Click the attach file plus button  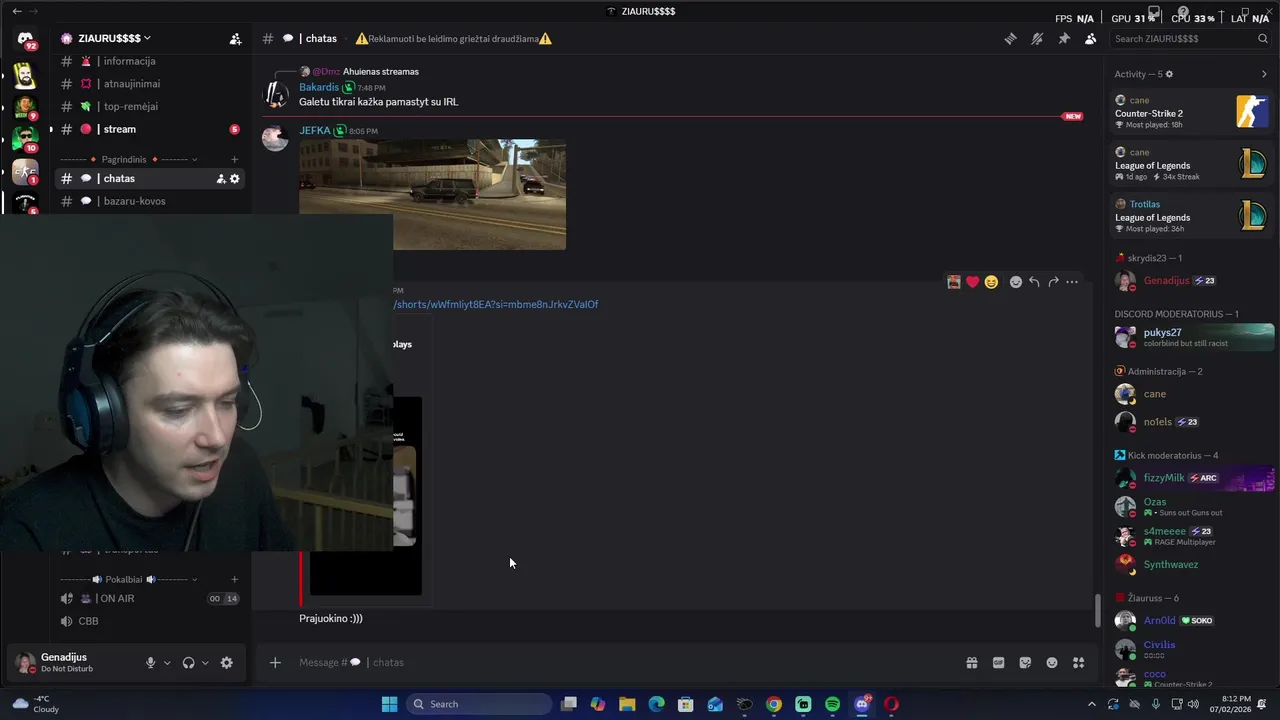pos(275,662)
